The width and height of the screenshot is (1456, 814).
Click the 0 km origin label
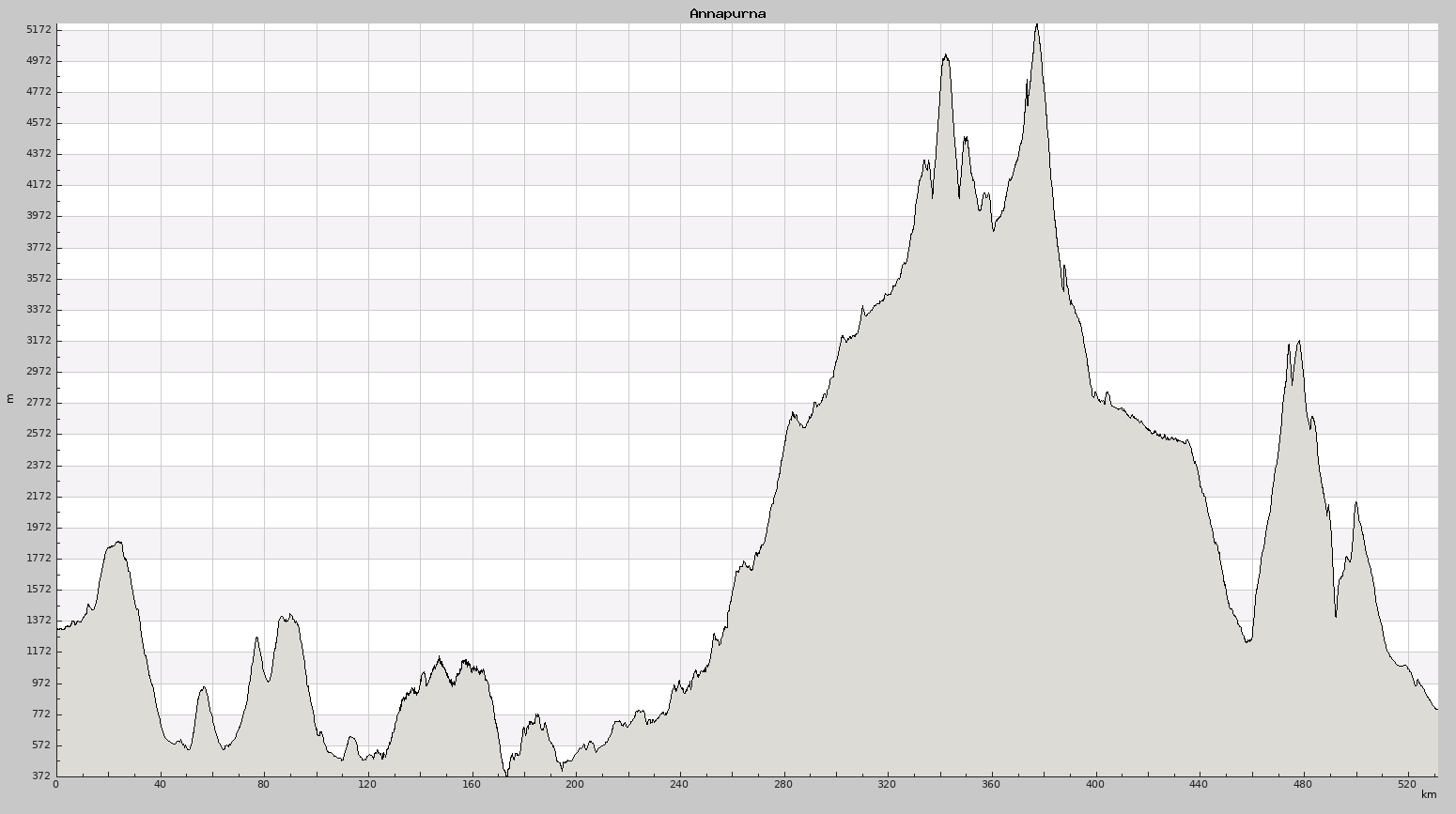point(56,784)
